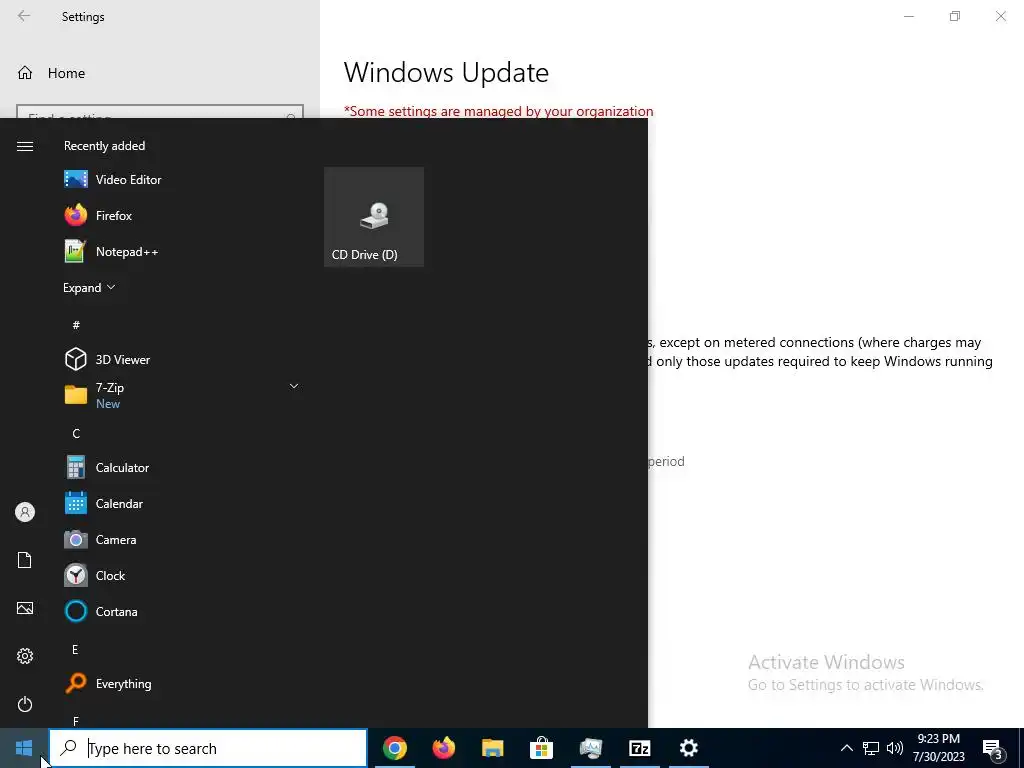Toggle the Start menu hamburger button
1024x768 pixels.
tap(25, 146)
